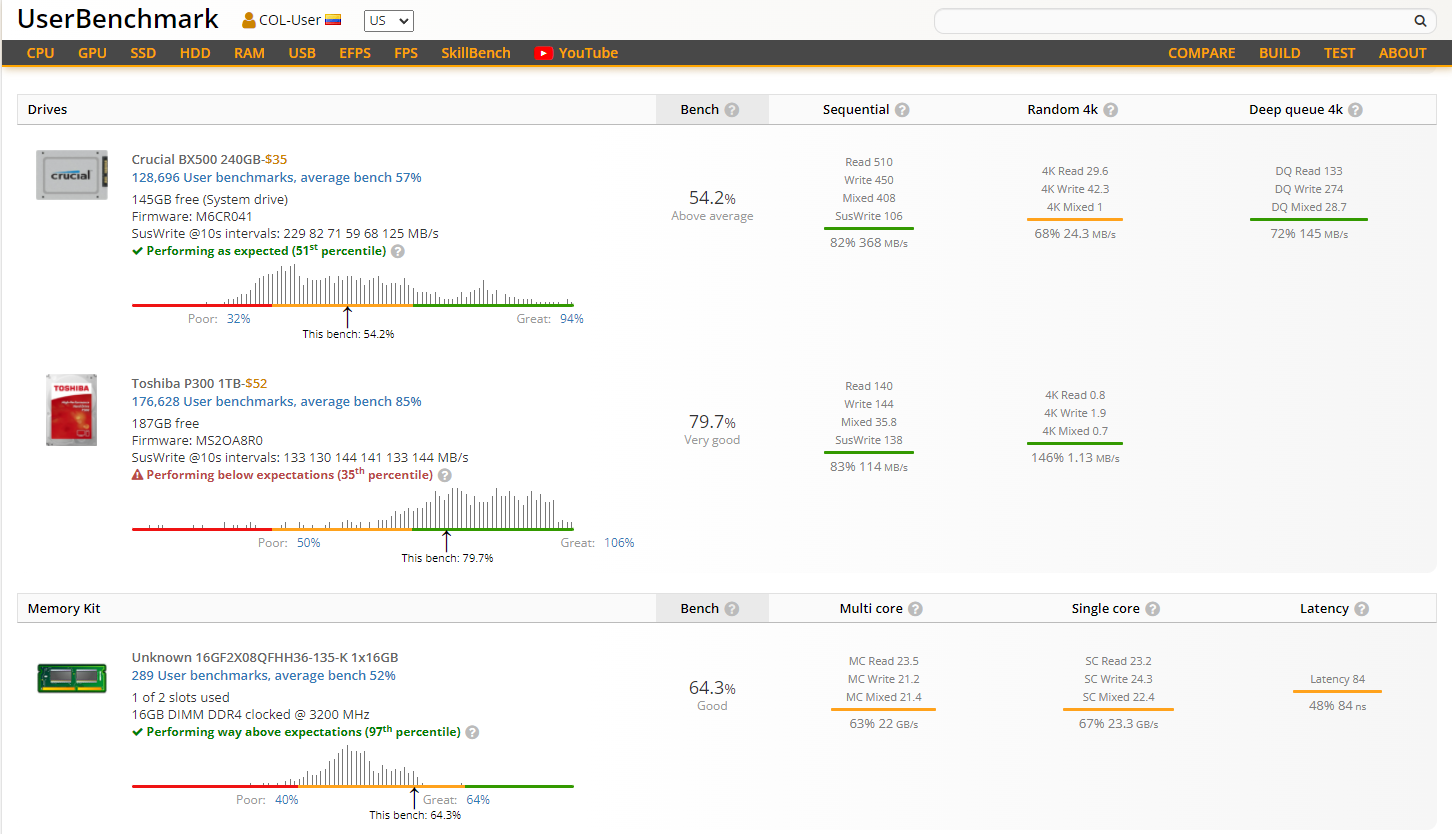This screenshot has height=834, width=1452.
Task: Click memory latency 48% 84 ns
Action: (x=1337, y=705)
